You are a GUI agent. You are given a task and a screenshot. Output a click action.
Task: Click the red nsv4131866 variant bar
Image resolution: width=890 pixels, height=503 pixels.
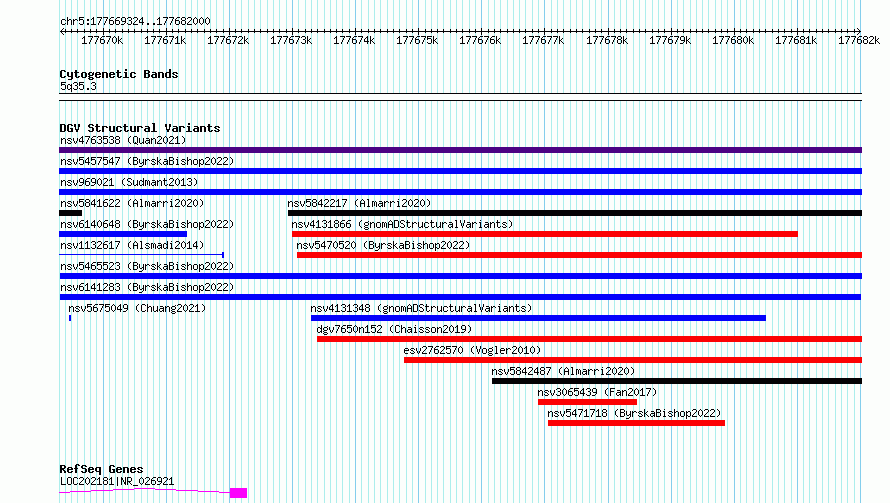coord(545,234)
